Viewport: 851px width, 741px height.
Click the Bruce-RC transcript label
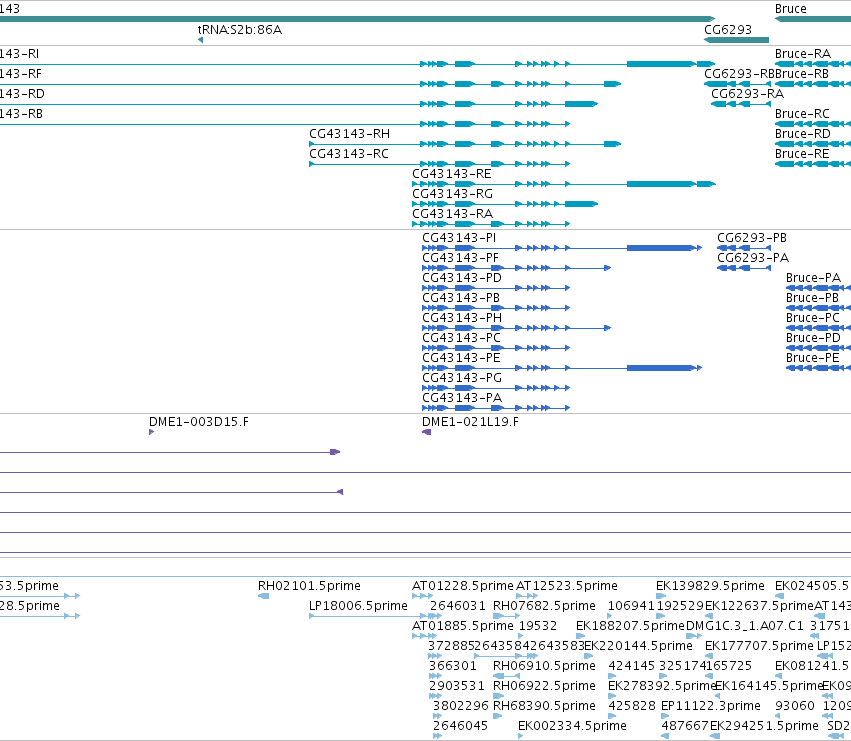point(802,114)
